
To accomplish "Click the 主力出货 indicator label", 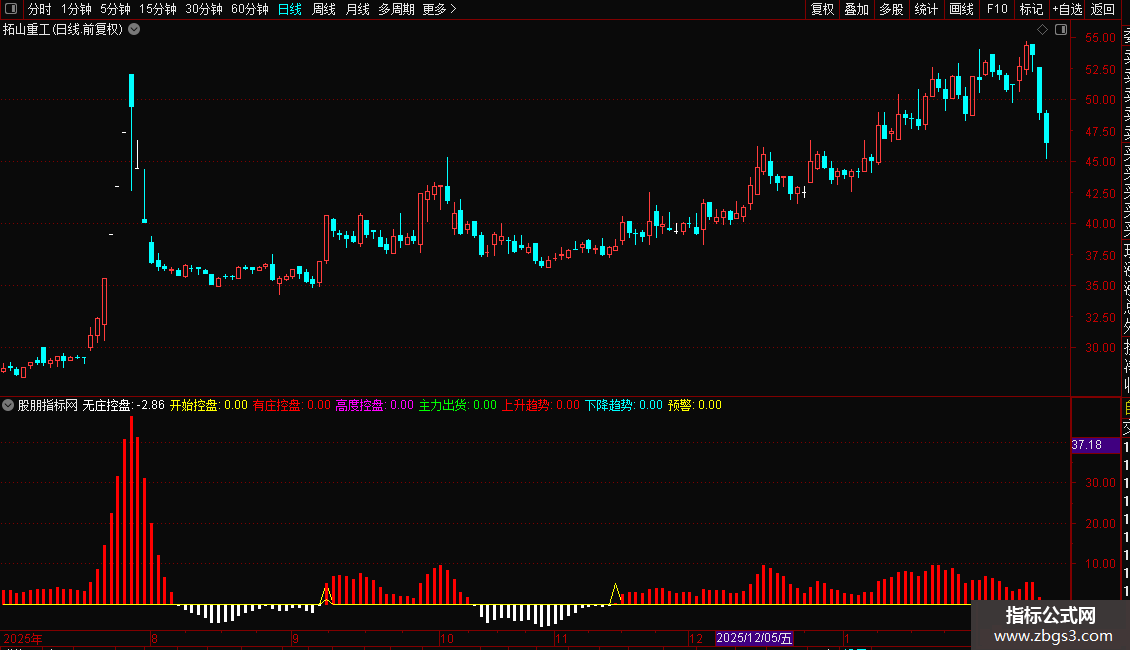I will [458, 405].
